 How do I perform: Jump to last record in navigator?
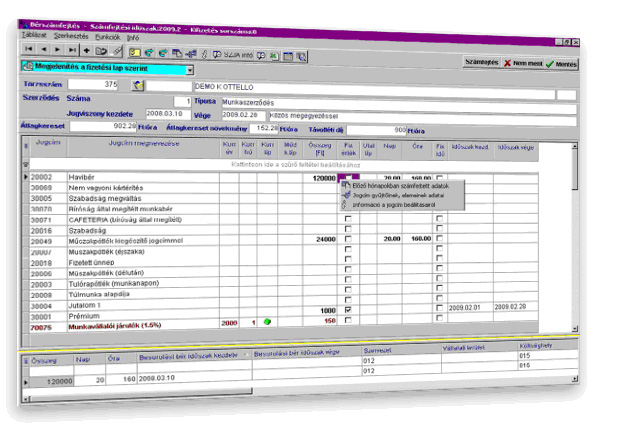72,48
